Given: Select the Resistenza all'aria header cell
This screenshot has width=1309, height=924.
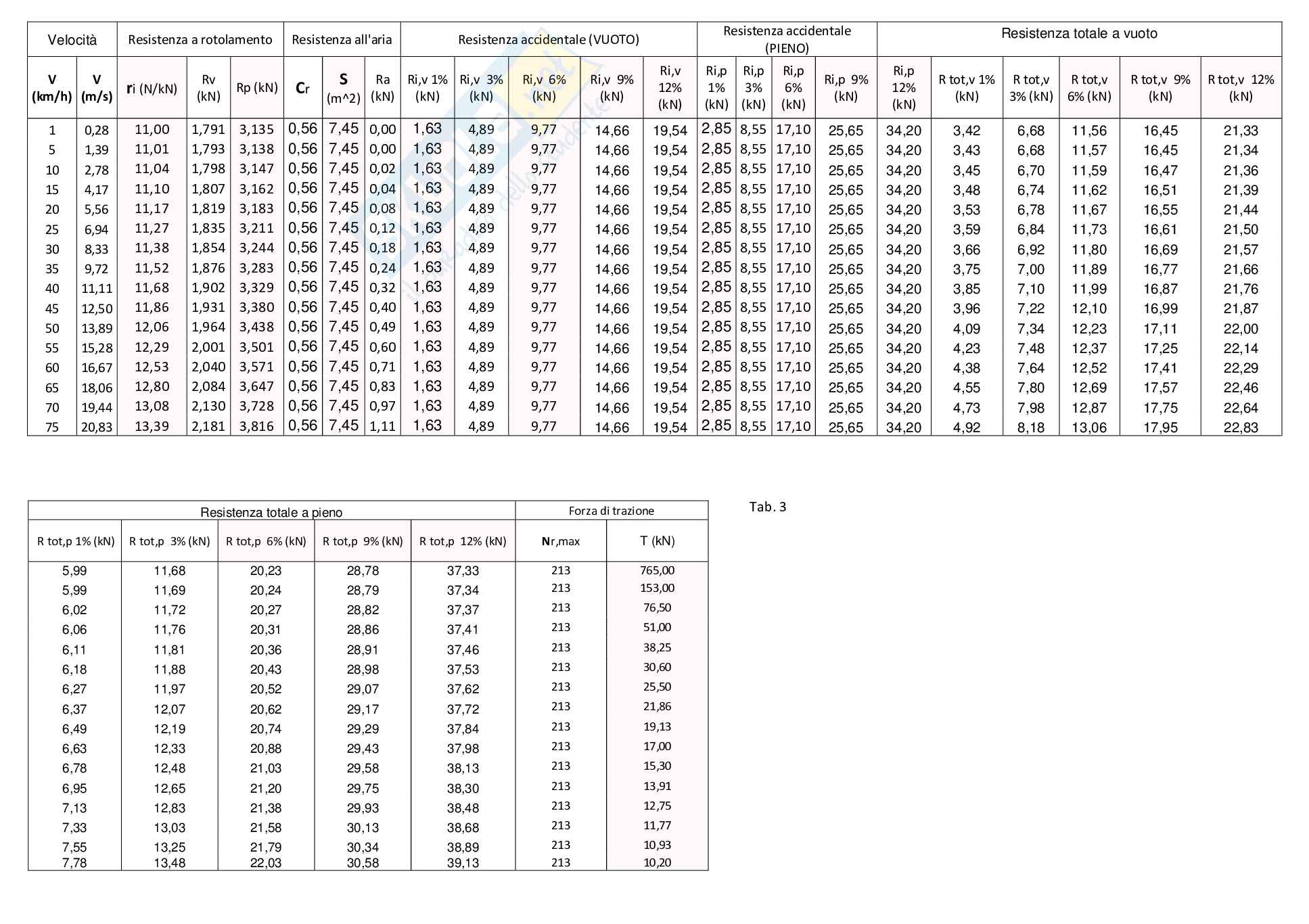Looking at the screenshot, I should (342, 40).
